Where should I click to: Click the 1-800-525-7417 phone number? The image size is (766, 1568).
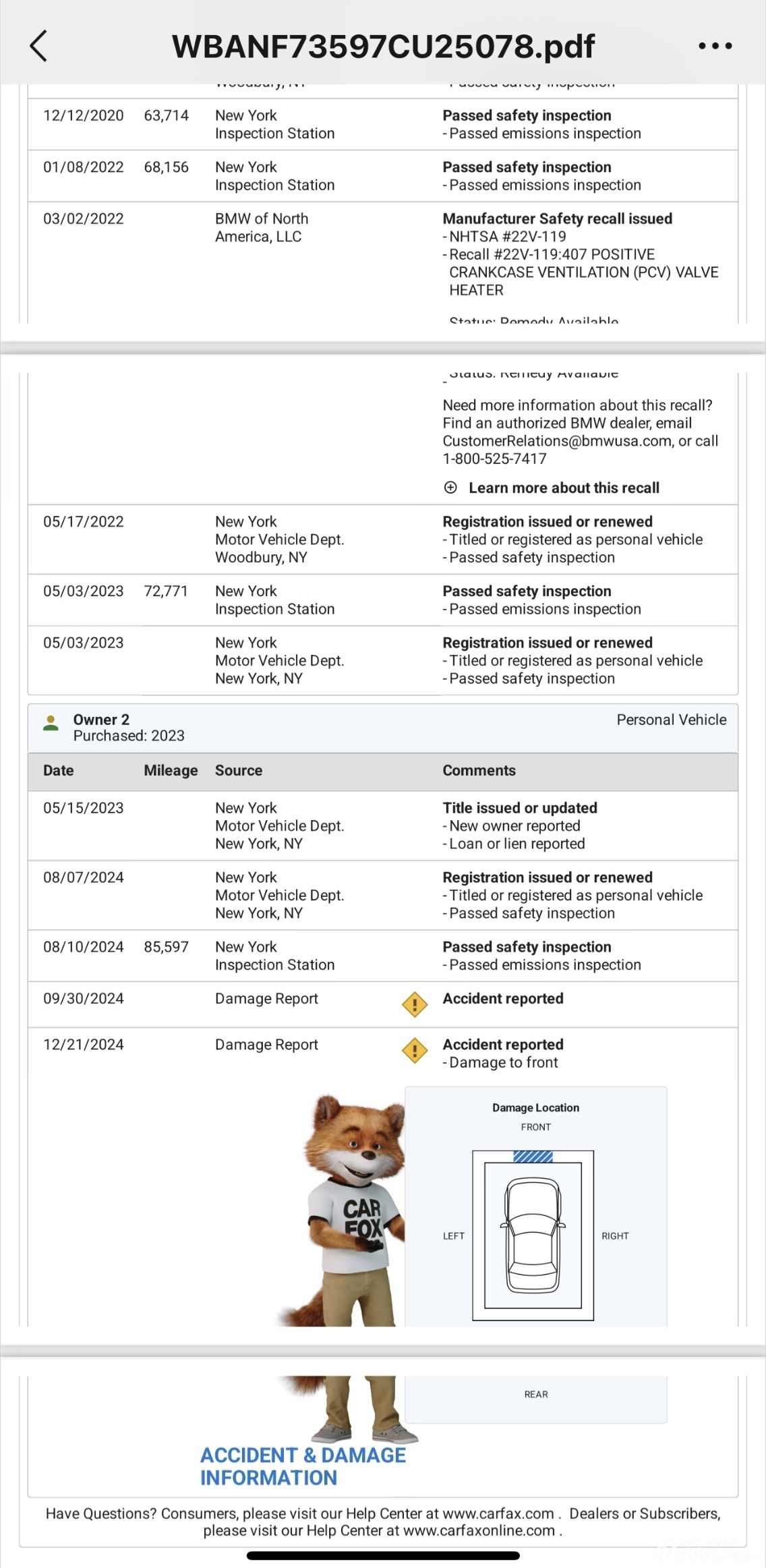[x=494, y=459]
